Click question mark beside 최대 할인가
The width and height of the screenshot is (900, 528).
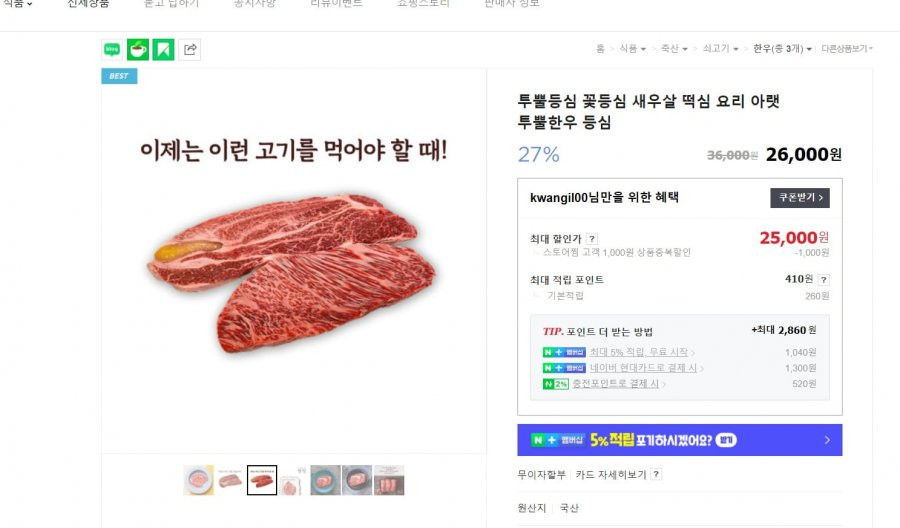pos(592,238)
